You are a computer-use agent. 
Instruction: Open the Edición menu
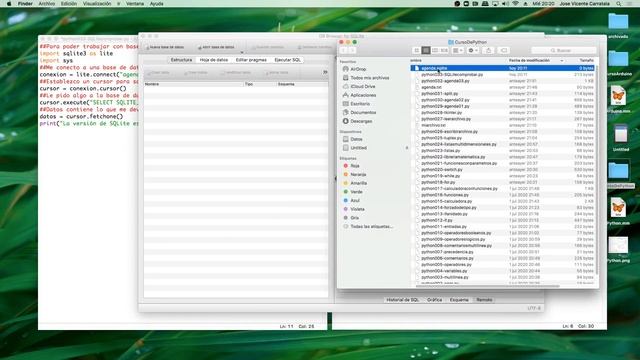[x=69, y=4]
